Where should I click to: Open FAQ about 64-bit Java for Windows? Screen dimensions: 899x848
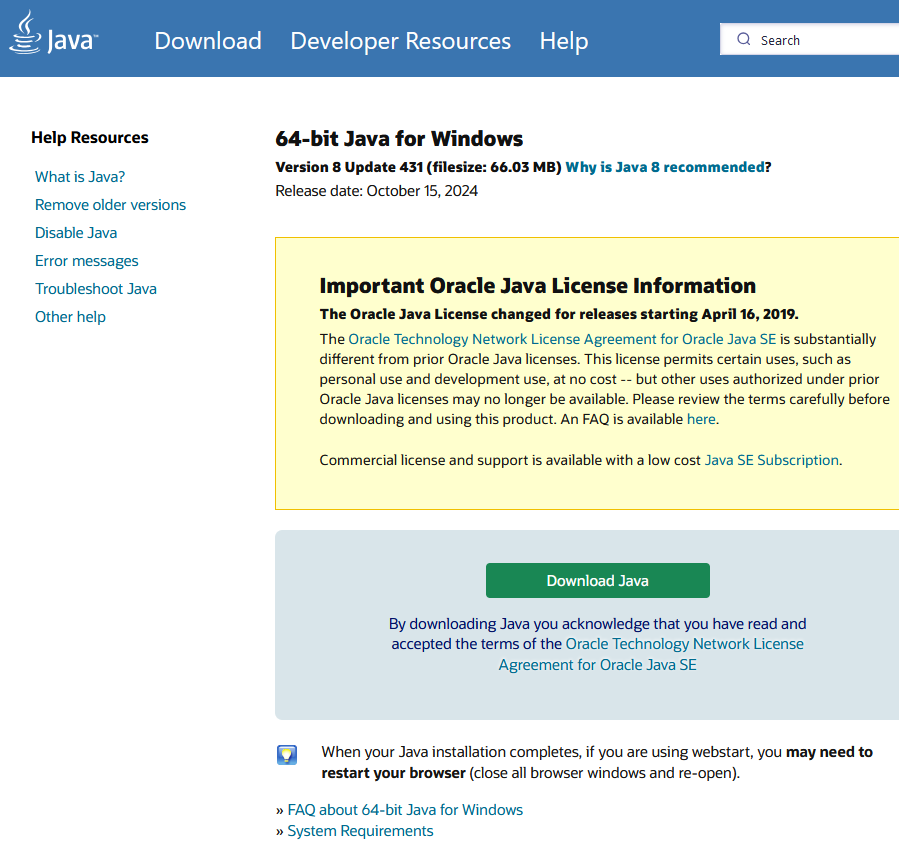pyautogui.click(x=405, y=809)
